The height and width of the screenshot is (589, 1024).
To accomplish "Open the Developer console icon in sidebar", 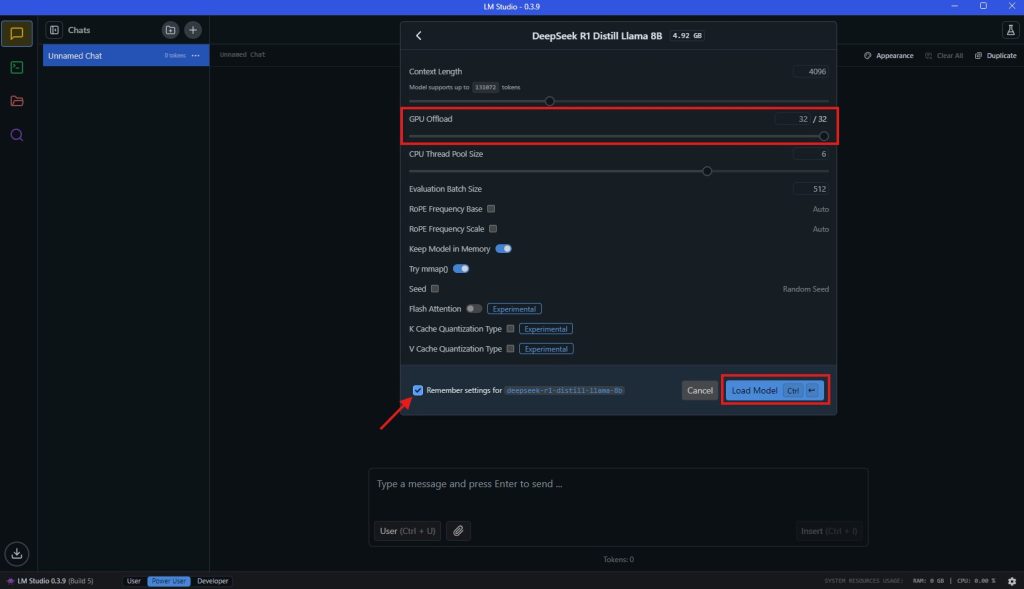I will (x=16, y=68).
